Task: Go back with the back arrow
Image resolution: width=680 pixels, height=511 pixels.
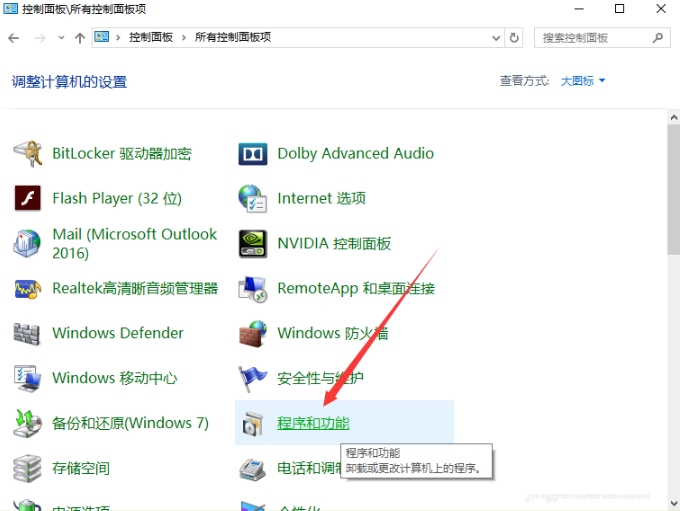Action: (x=13, y=38)
